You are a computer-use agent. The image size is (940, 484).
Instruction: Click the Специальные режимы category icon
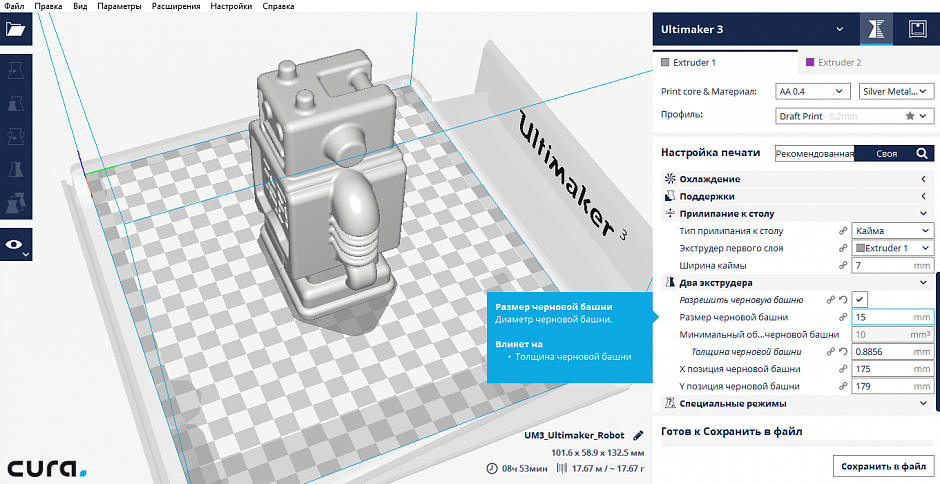(x=670, y=404)
